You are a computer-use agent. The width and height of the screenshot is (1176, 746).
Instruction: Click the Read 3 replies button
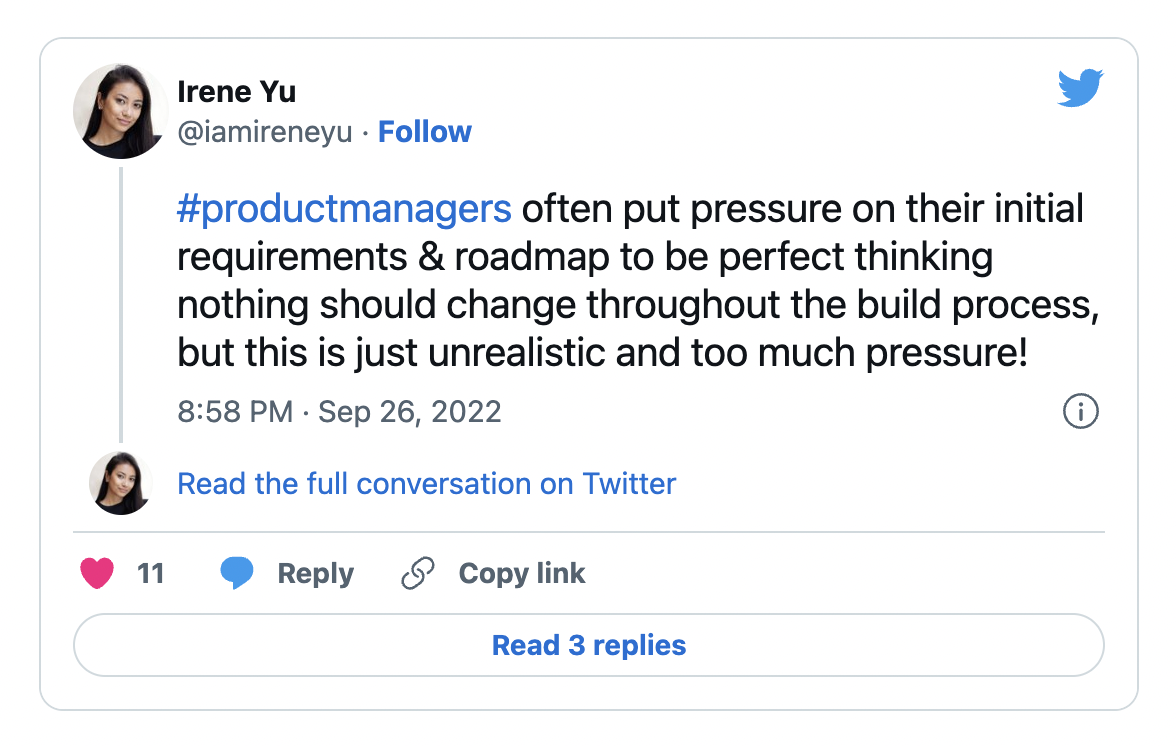[589, 645]
